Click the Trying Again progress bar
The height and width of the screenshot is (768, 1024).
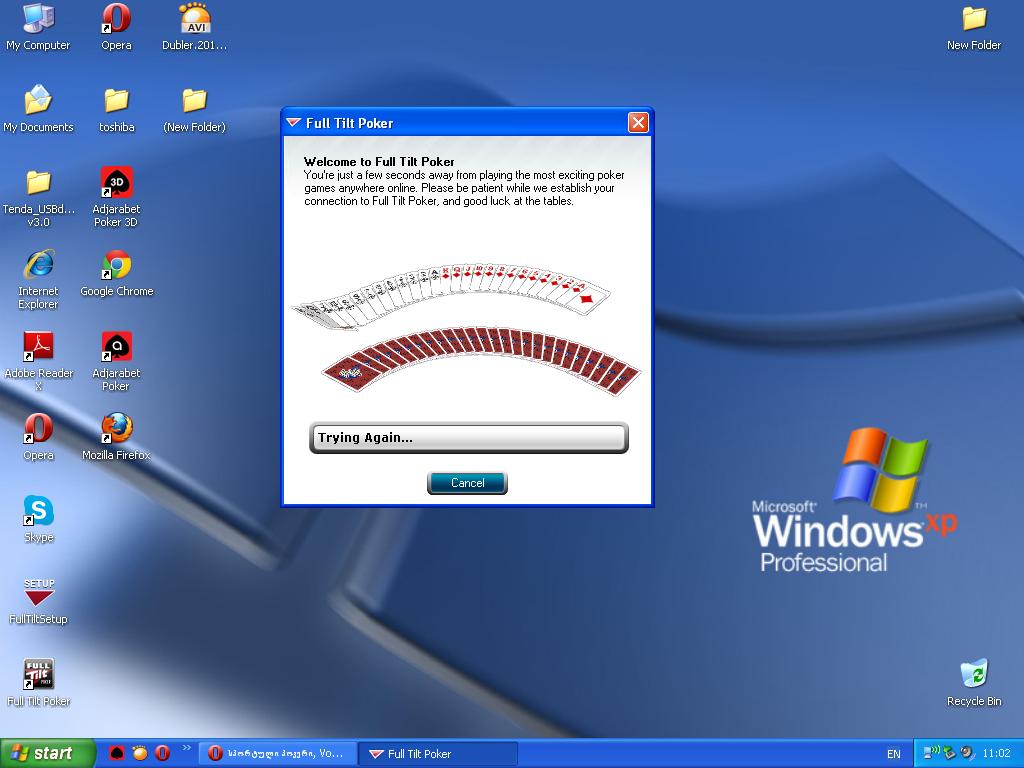(x=468, y=438)
